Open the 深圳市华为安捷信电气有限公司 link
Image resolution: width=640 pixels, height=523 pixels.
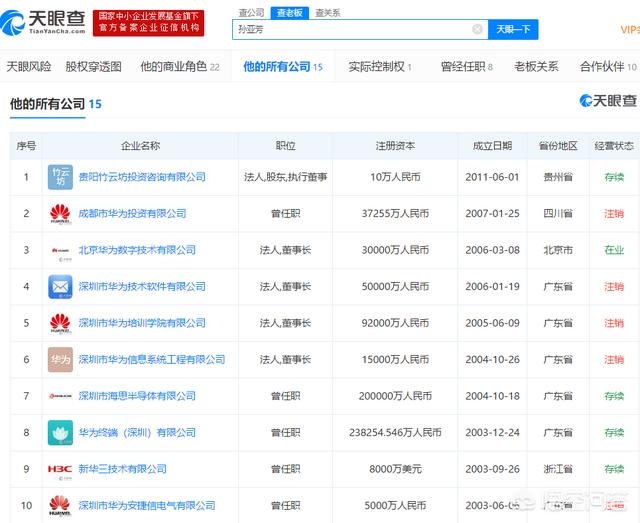click(x=147, y=505)
